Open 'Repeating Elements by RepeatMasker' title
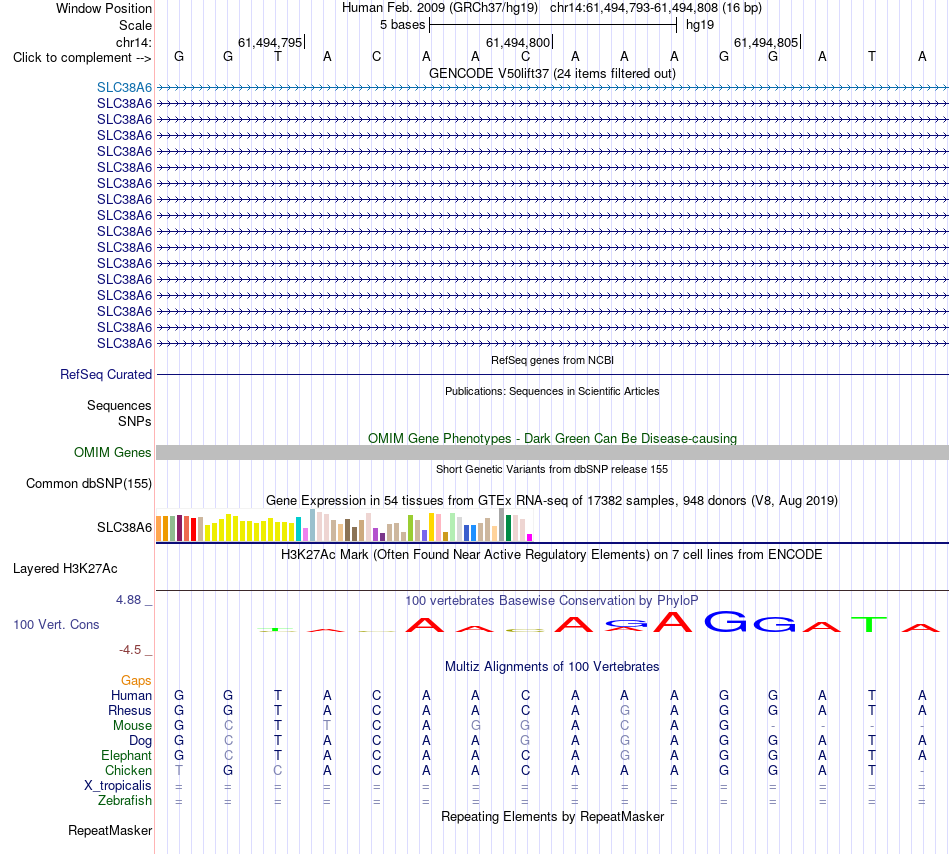This screenshot has width=950, height=854. (552, 817)
